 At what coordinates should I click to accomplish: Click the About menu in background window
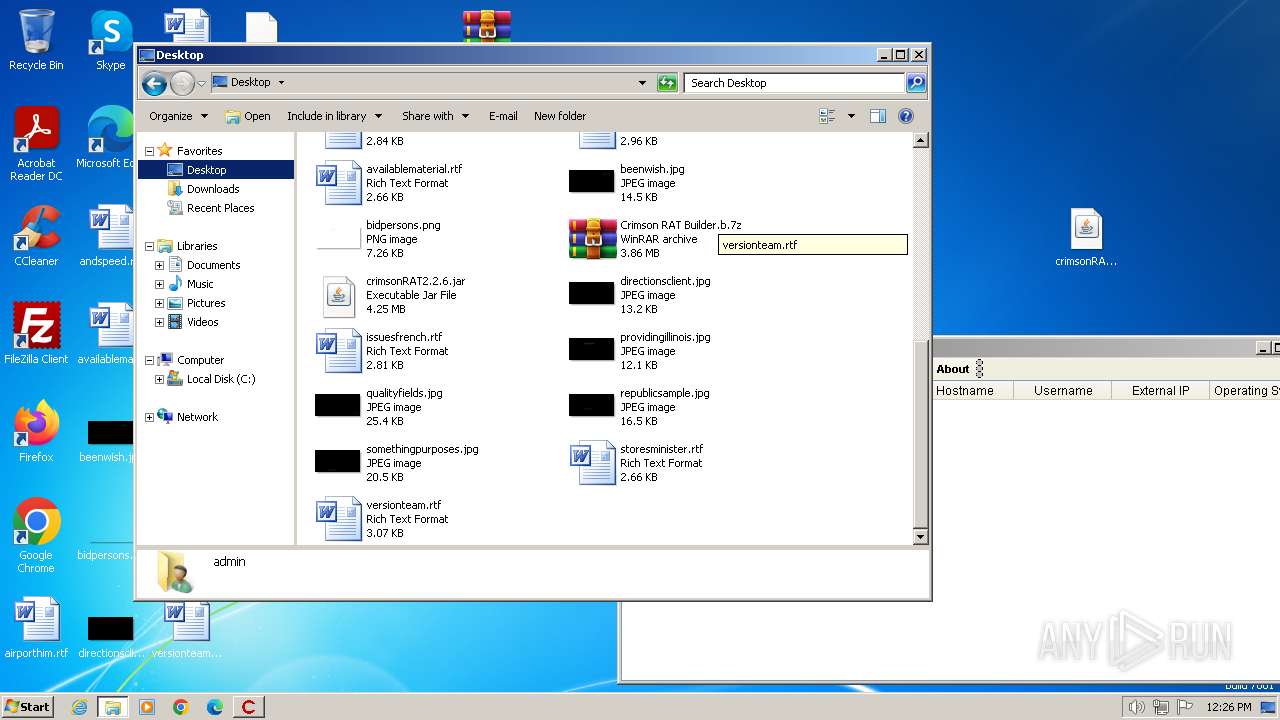pos(952,369)
